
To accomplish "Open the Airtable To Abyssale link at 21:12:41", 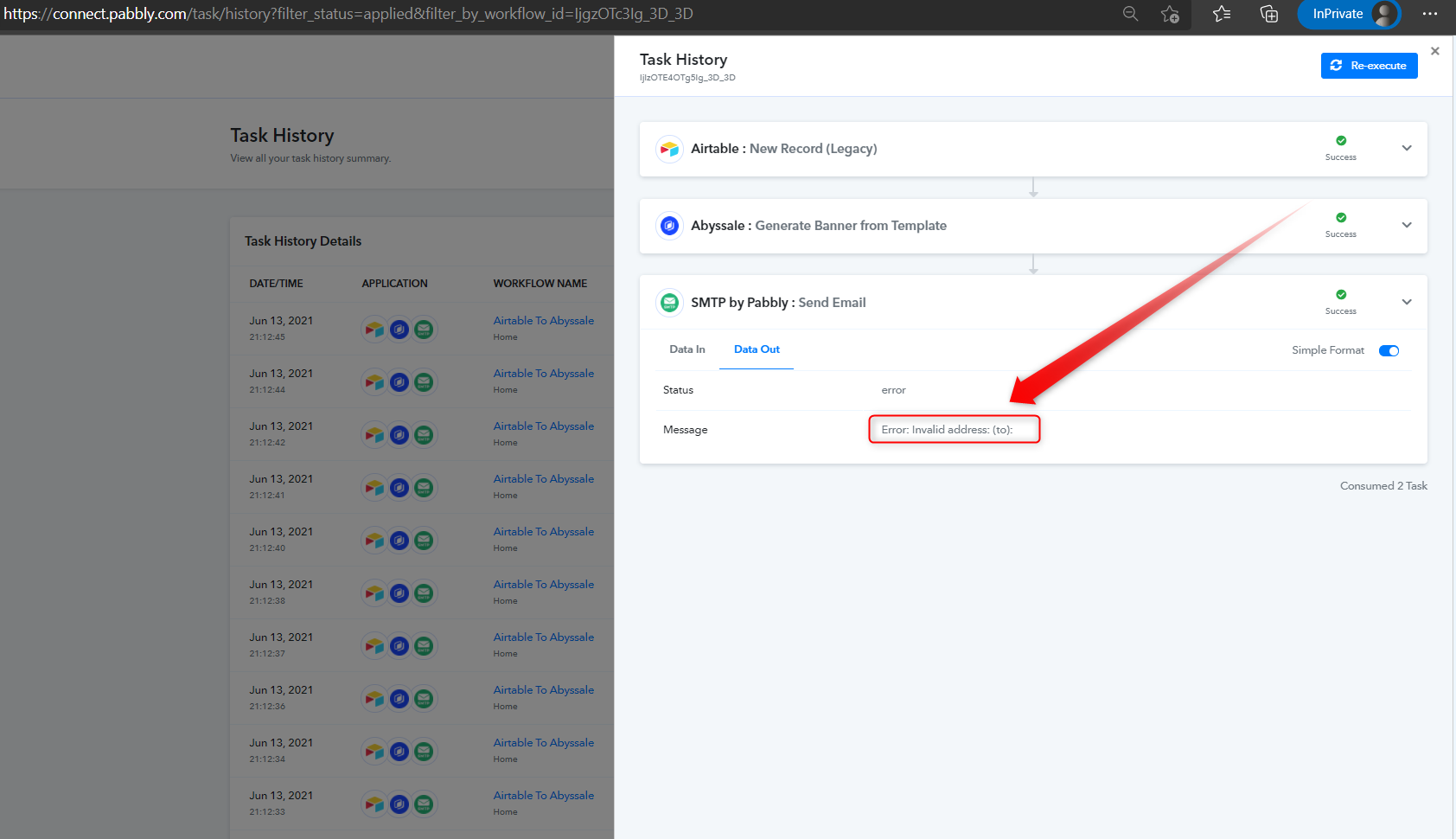I will [x=544, y=479].
